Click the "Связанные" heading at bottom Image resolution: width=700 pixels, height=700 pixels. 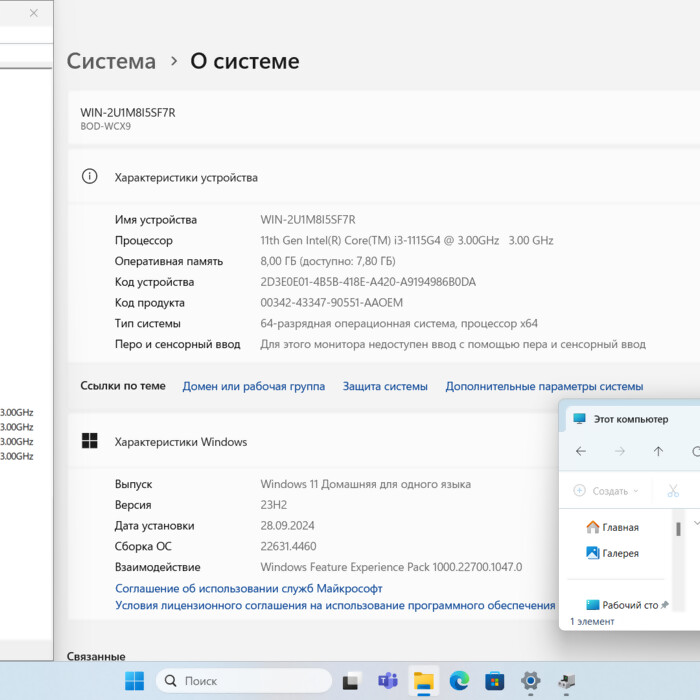(96, 656)
